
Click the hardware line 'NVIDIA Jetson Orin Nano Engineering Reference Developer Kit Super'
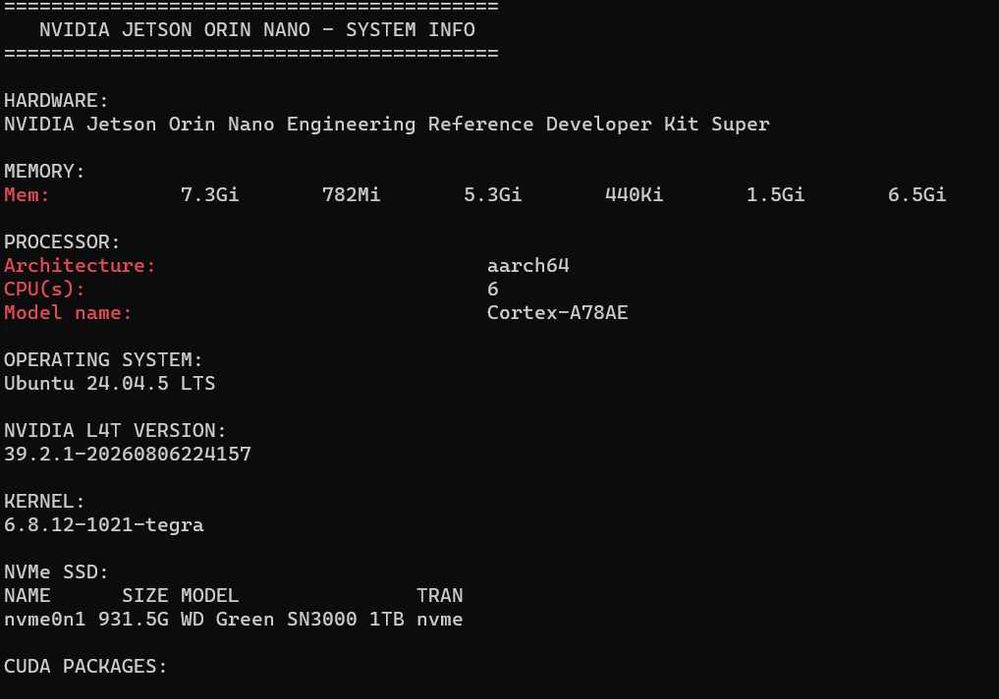point(387,124)
